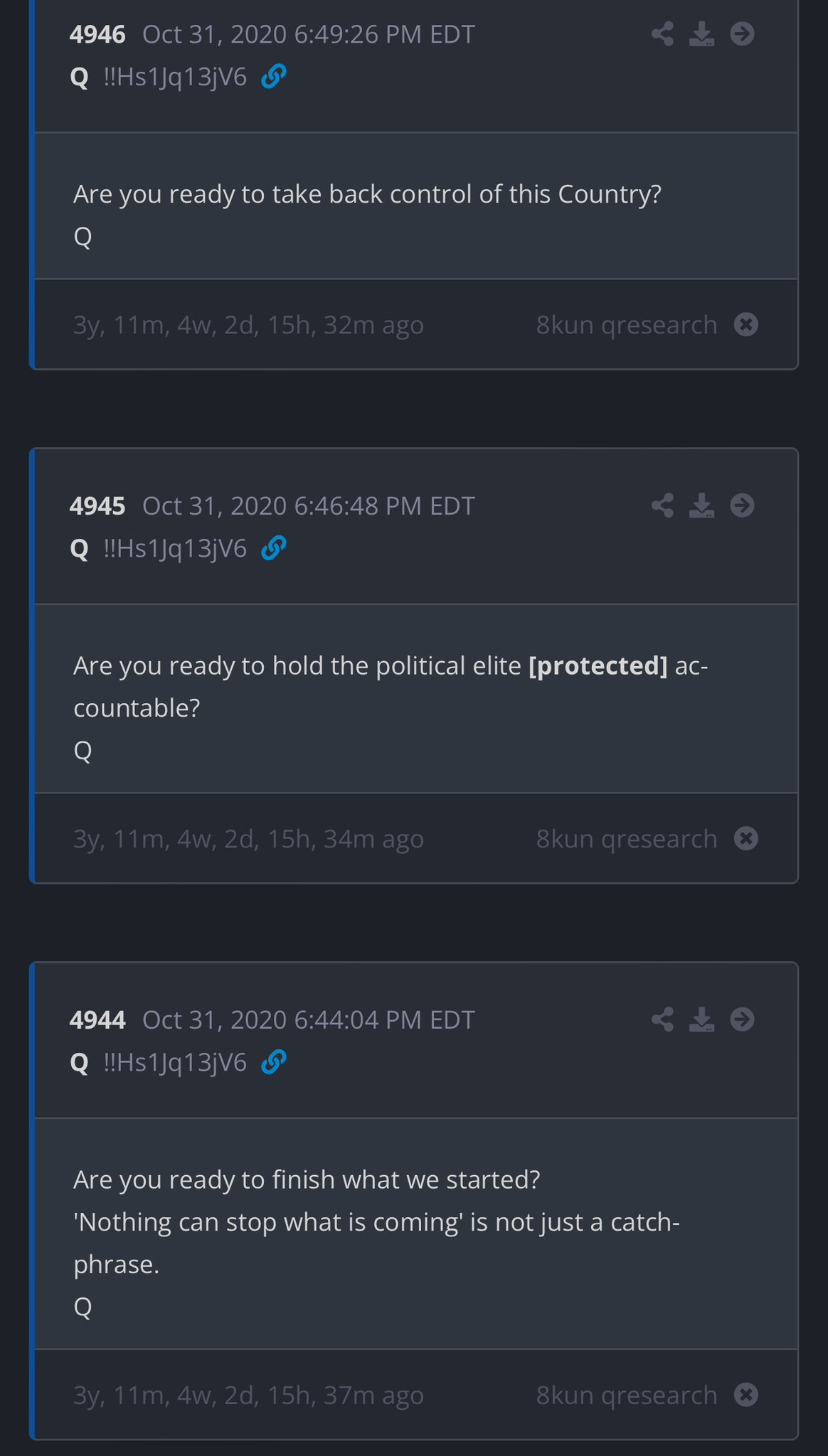Viewport: 828px width, 1456px height.
Task: Download post 4945
Action: pyautogui.click(x=703, y=505)
